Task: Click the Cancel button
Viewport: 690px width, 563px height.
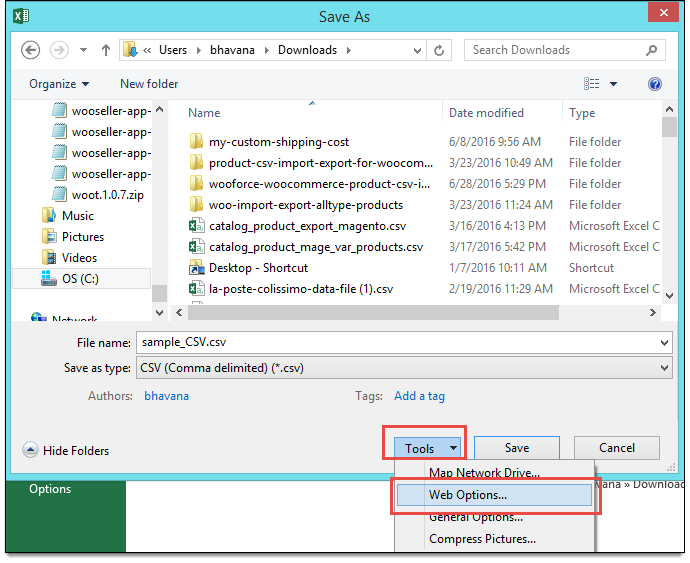Action: pos(617,448)
